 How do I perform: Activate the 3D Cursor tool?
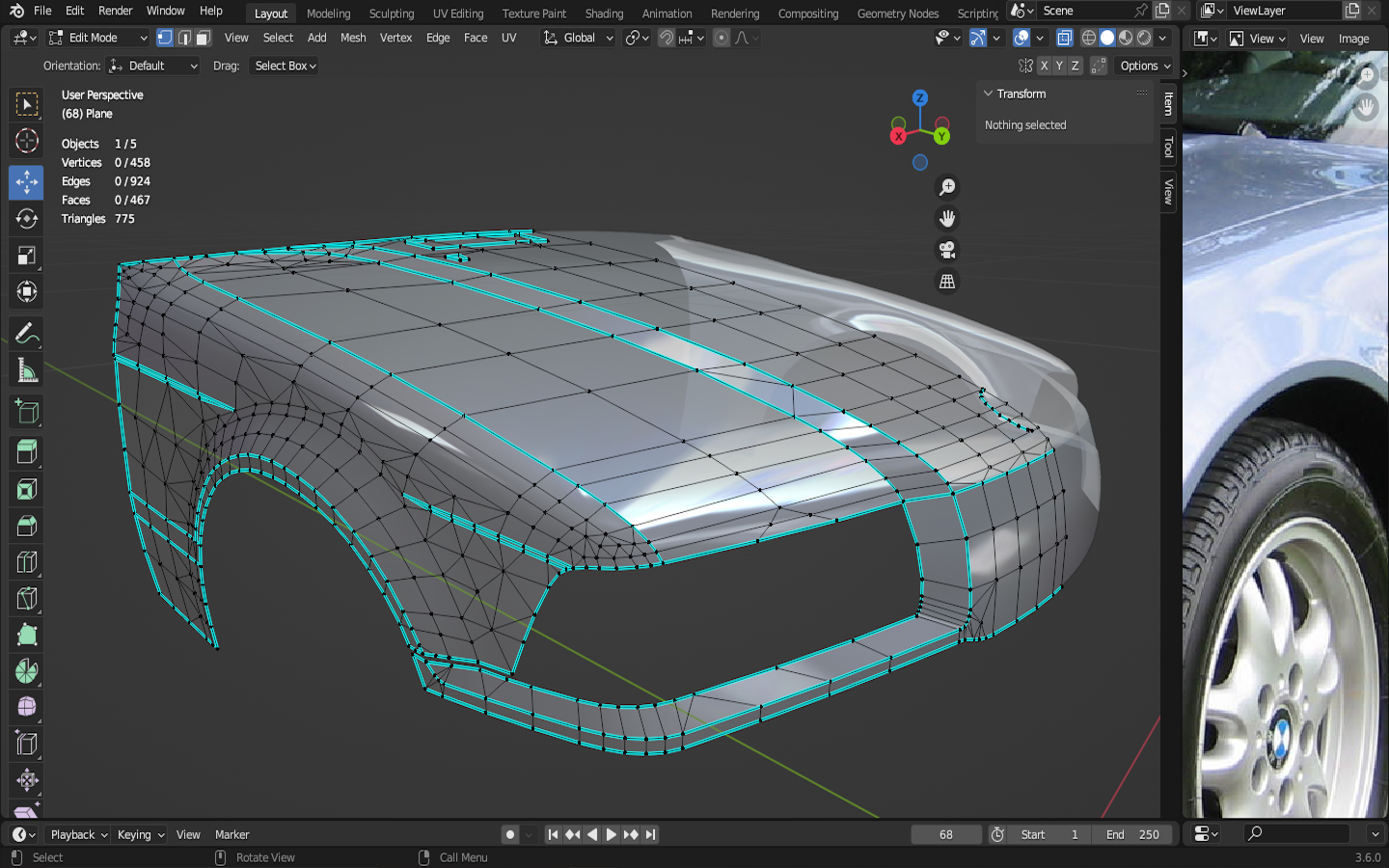[x=26, y=141]
